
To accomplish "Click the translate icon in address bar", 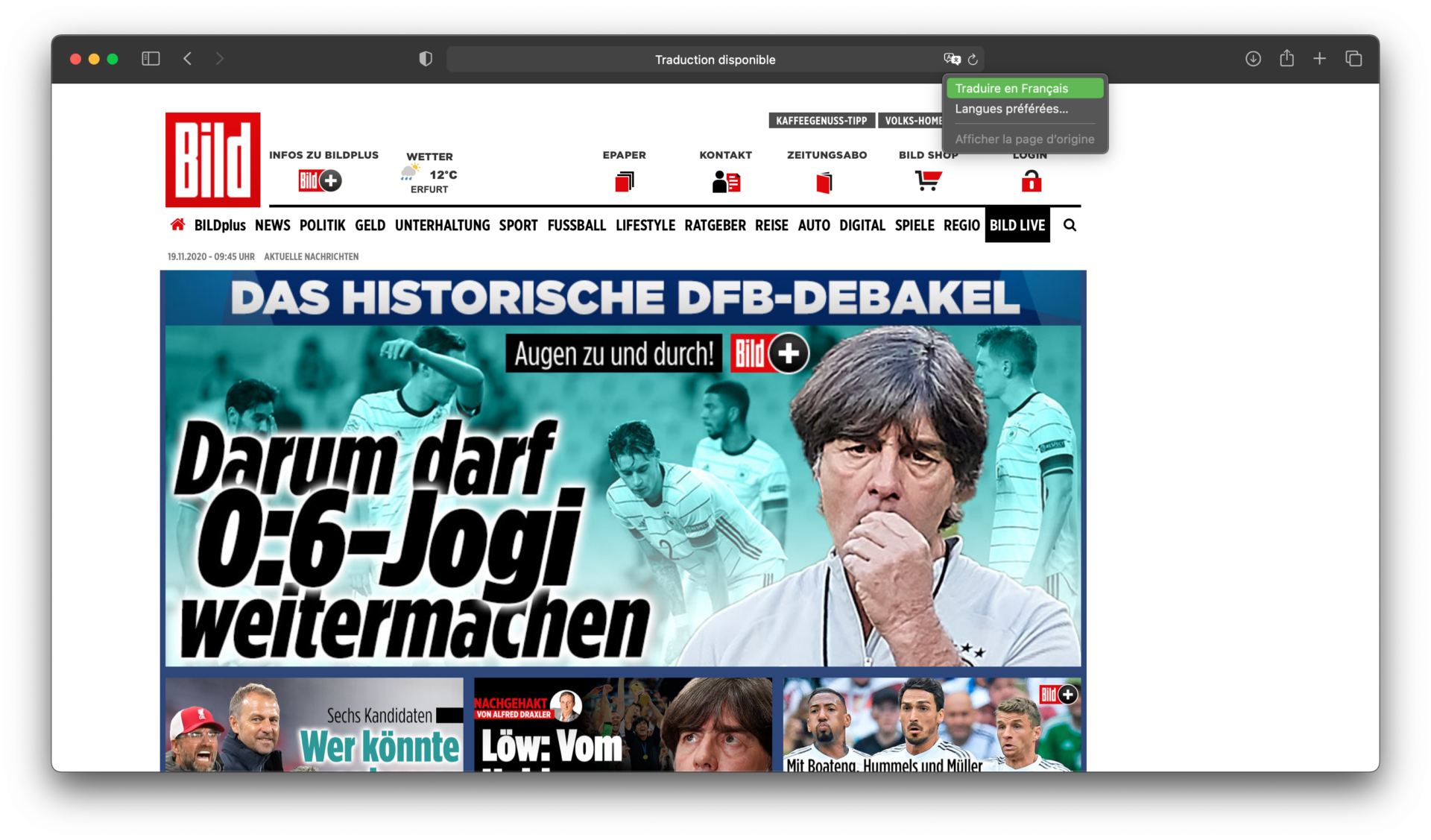I will point(952,59).
